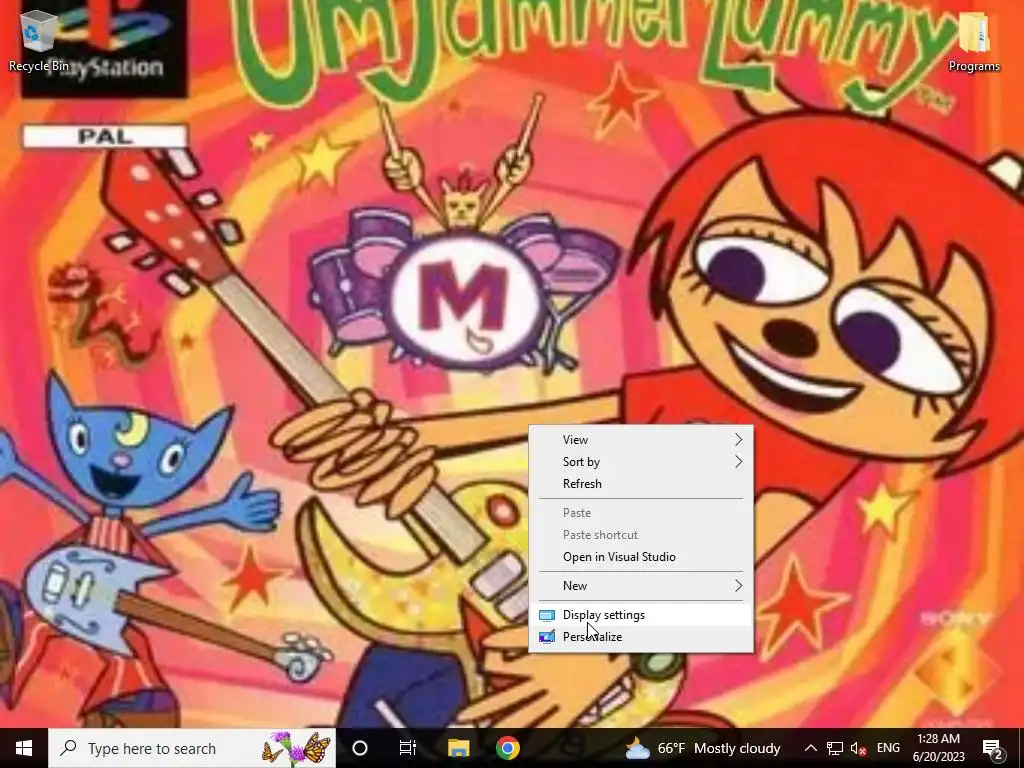Expand the Sort by submenu
Viewport: 1024px width, 768px height.
point(641,462)
